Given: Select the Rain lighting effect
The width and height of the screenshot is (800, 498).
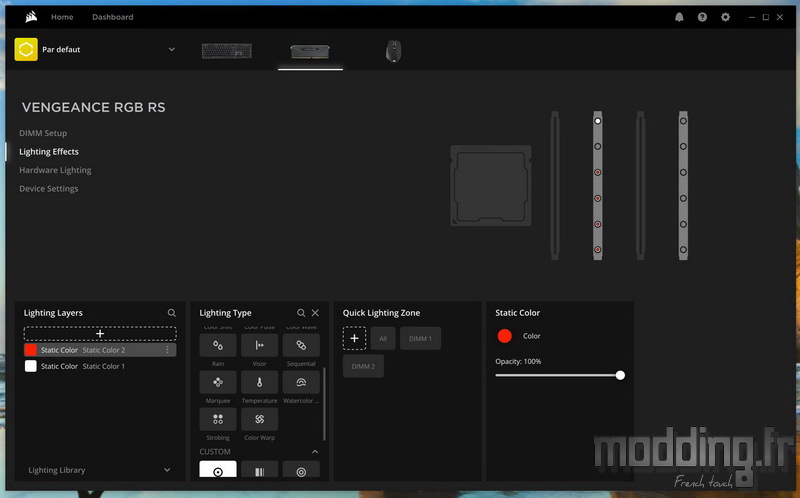Looking at the screenshot, I should [218, 345].
